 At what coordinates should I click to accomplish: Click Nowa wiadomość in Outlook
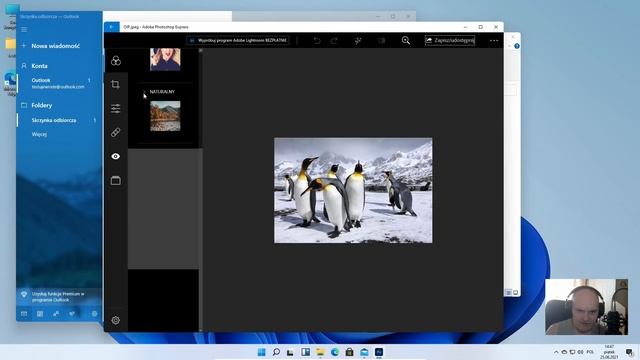tap(56, 46)
